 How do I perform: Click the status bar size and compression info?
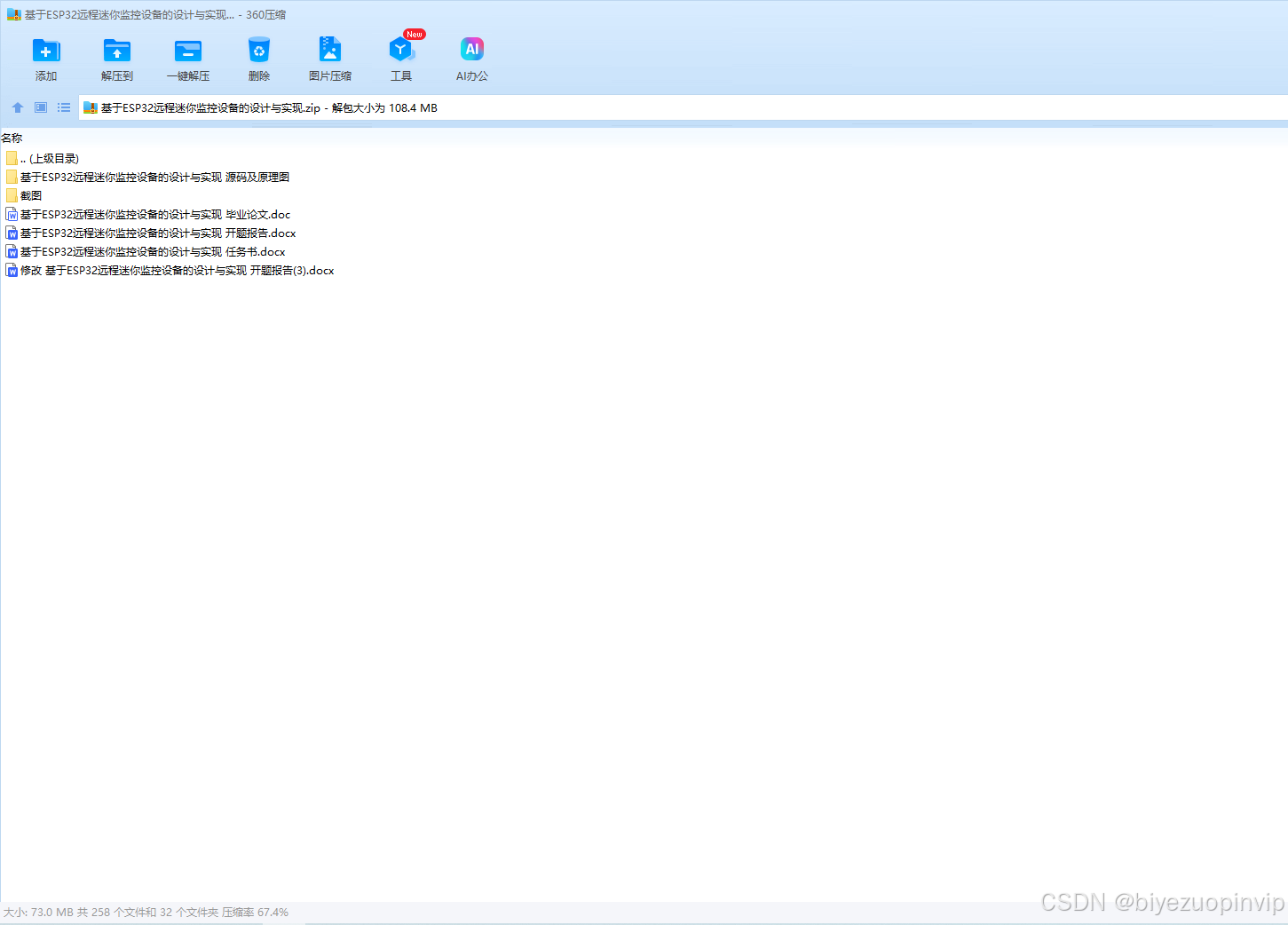point(146,913)
